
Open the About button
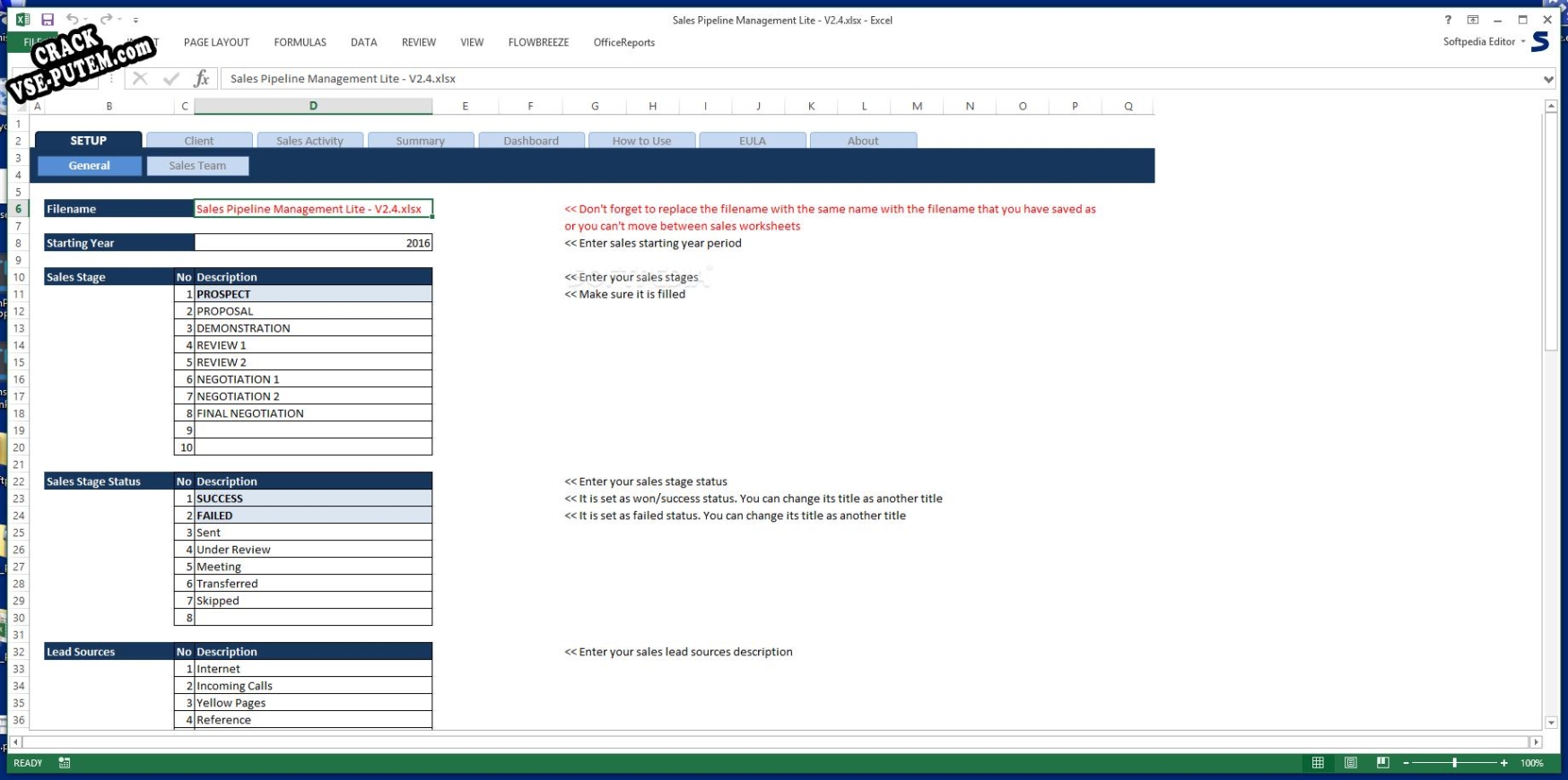[863, 141]
